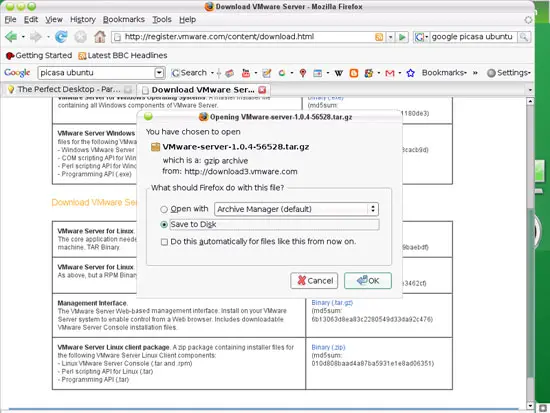Click the Google toolbar Search button
The height and width of the screenshot is (413, 550).
click(x=189, y=73)
